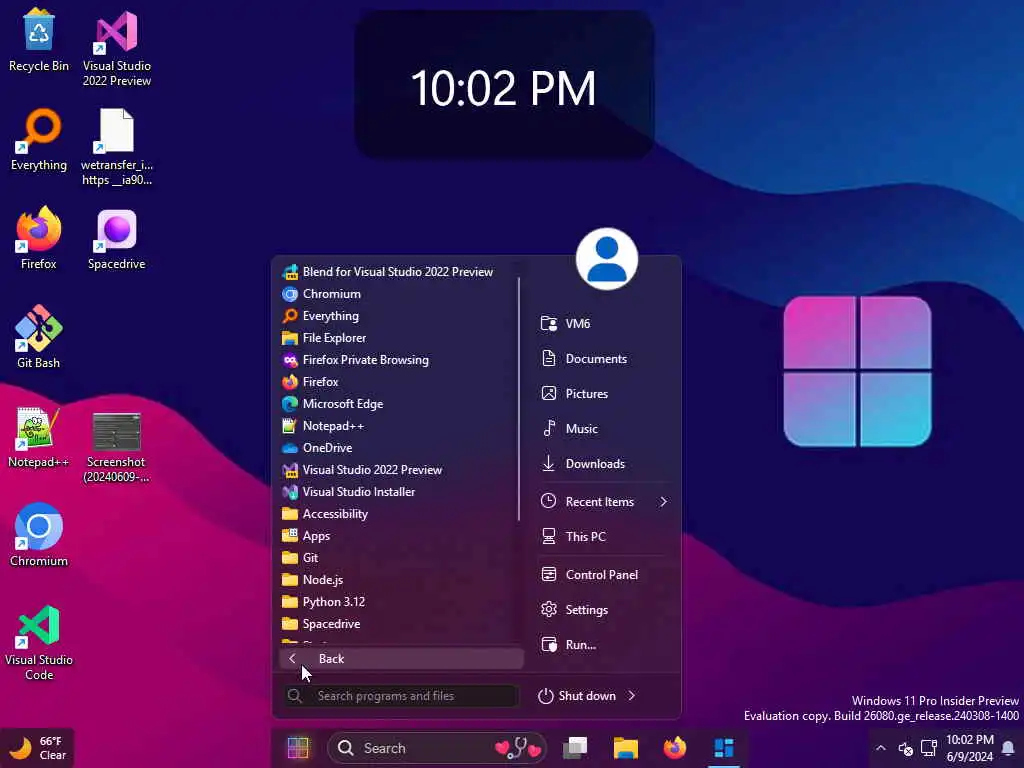Viewport: 1024px width, 768px height.
Task: Click the 10:02 PM clock widget
Action: pyautogui.click(x=504, y=86)
